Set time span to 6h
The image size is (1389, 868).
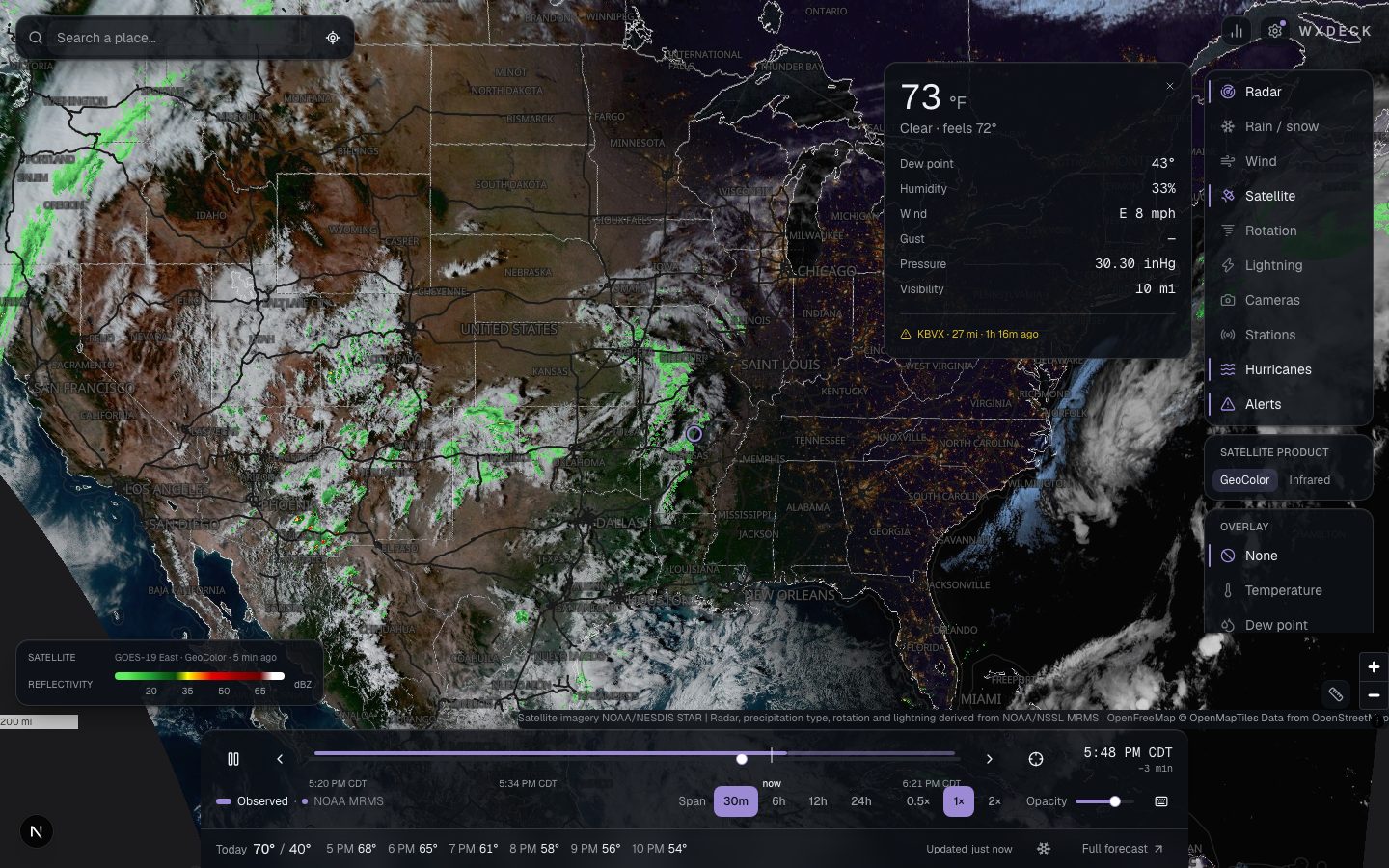coord(778,801)
